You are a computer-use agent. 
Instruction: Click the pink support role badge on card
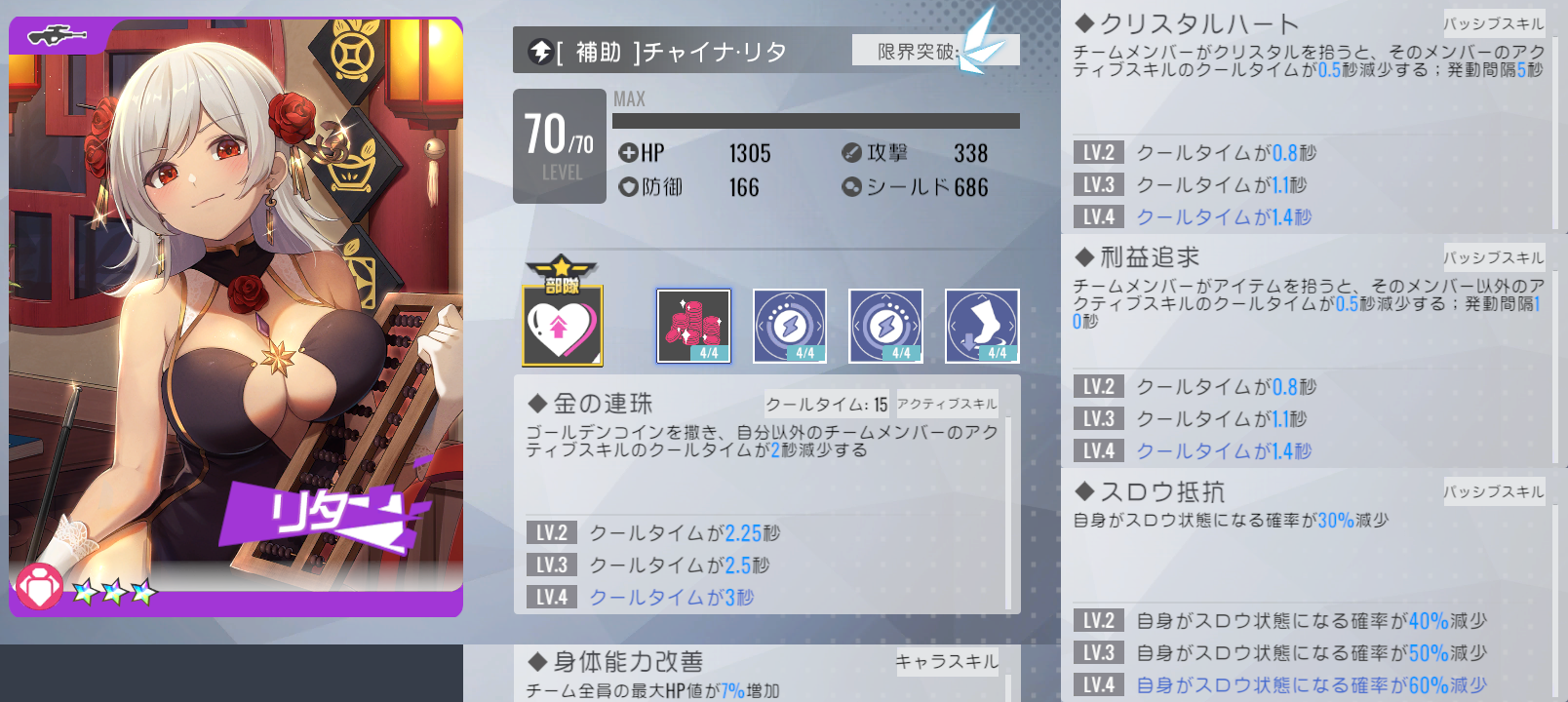(x=39, y=587)
